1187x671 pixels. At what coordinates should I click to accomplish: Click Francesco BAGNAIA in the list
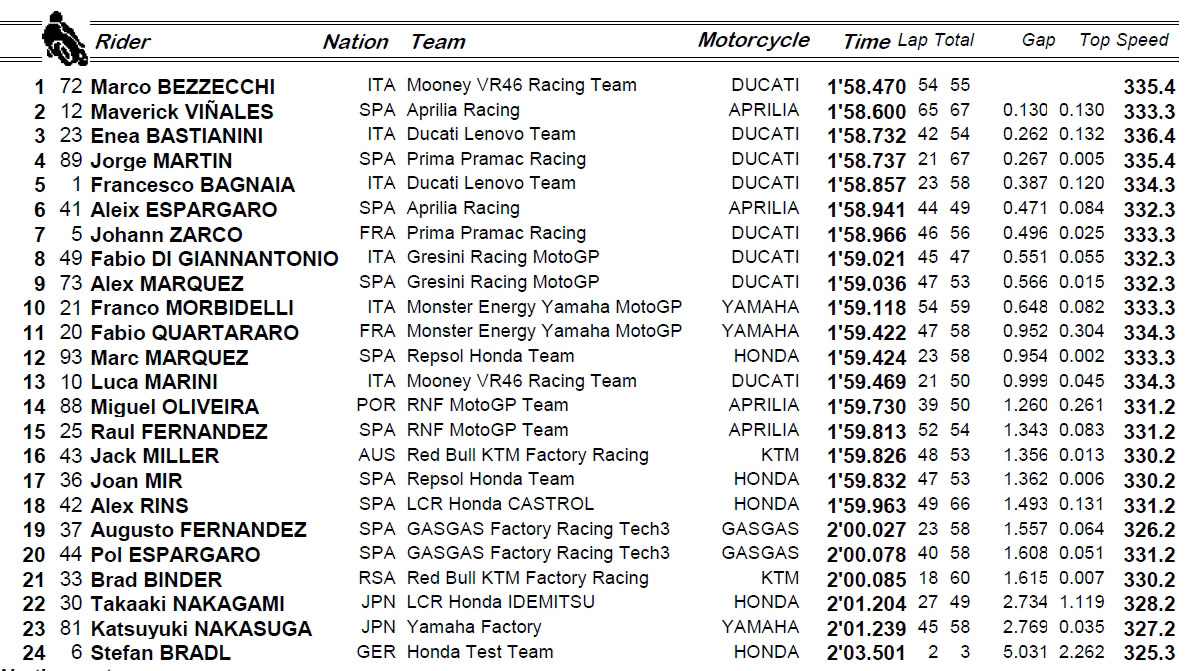point(193,185)
